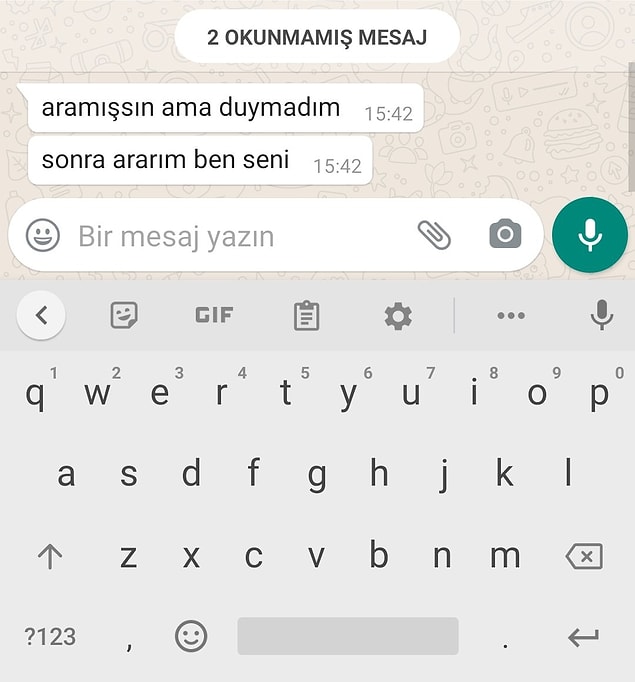This screenshot has height=682, width=635.
Task: Open the emoji picker in message box
Action: pyautogui.click(x=43, y=235)
